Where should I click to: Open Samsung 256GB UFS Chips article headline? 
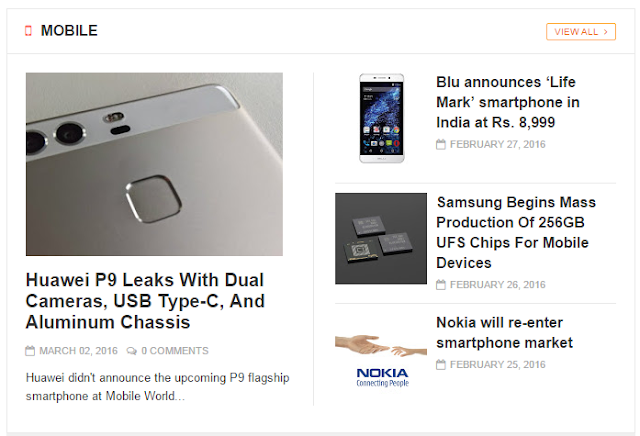pyautogui.click(x=516, y=232)
